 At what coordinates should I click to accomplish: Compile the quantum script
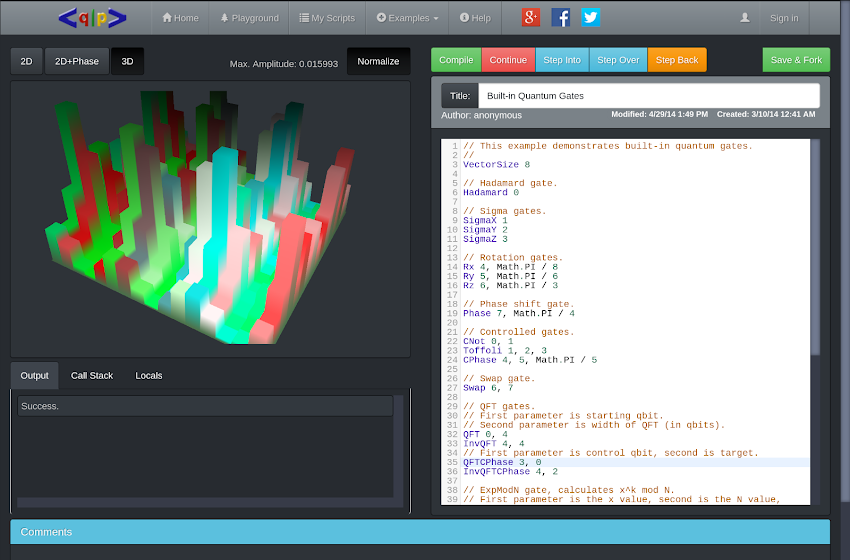456,60
